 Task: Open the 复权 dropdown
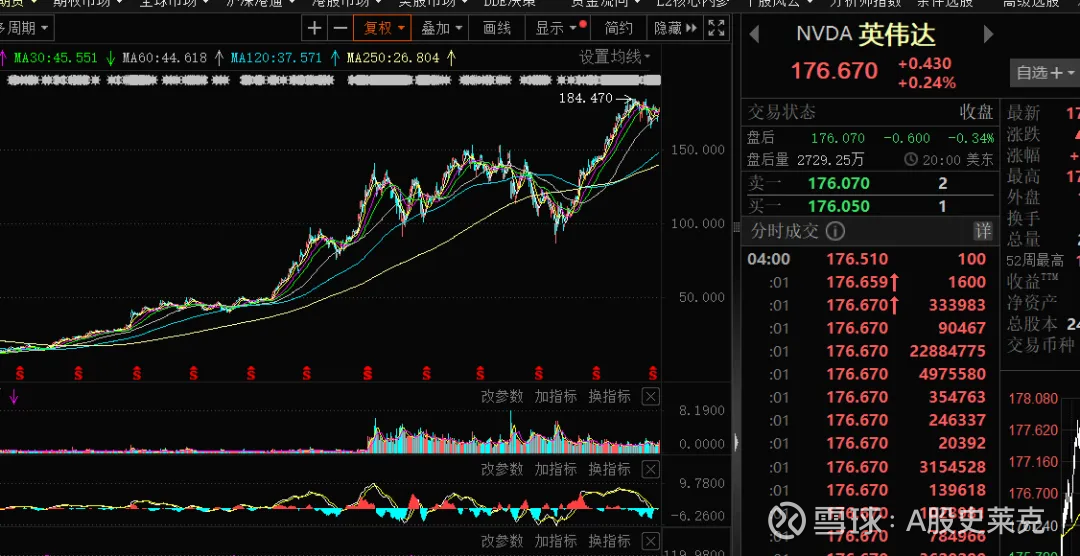(382, 28)
